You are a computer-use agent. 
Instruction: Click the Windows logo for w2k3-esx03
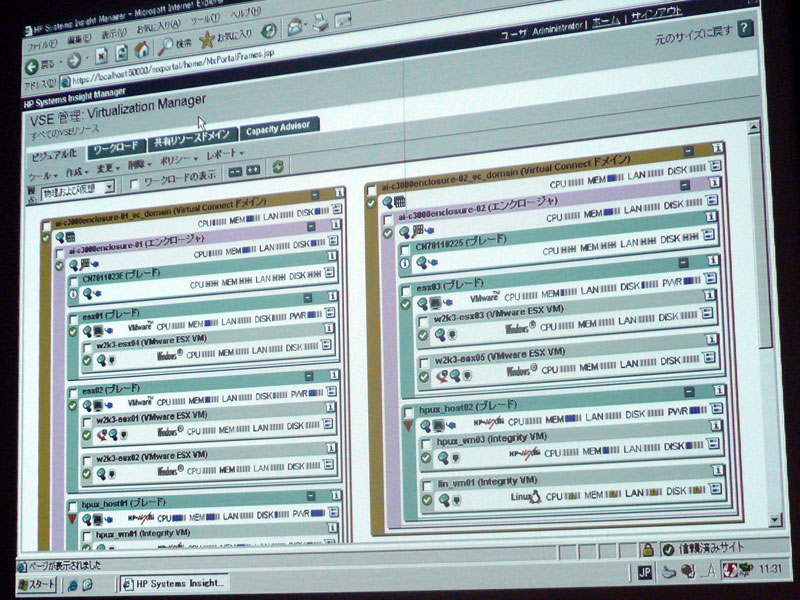(x=520, y=328)
